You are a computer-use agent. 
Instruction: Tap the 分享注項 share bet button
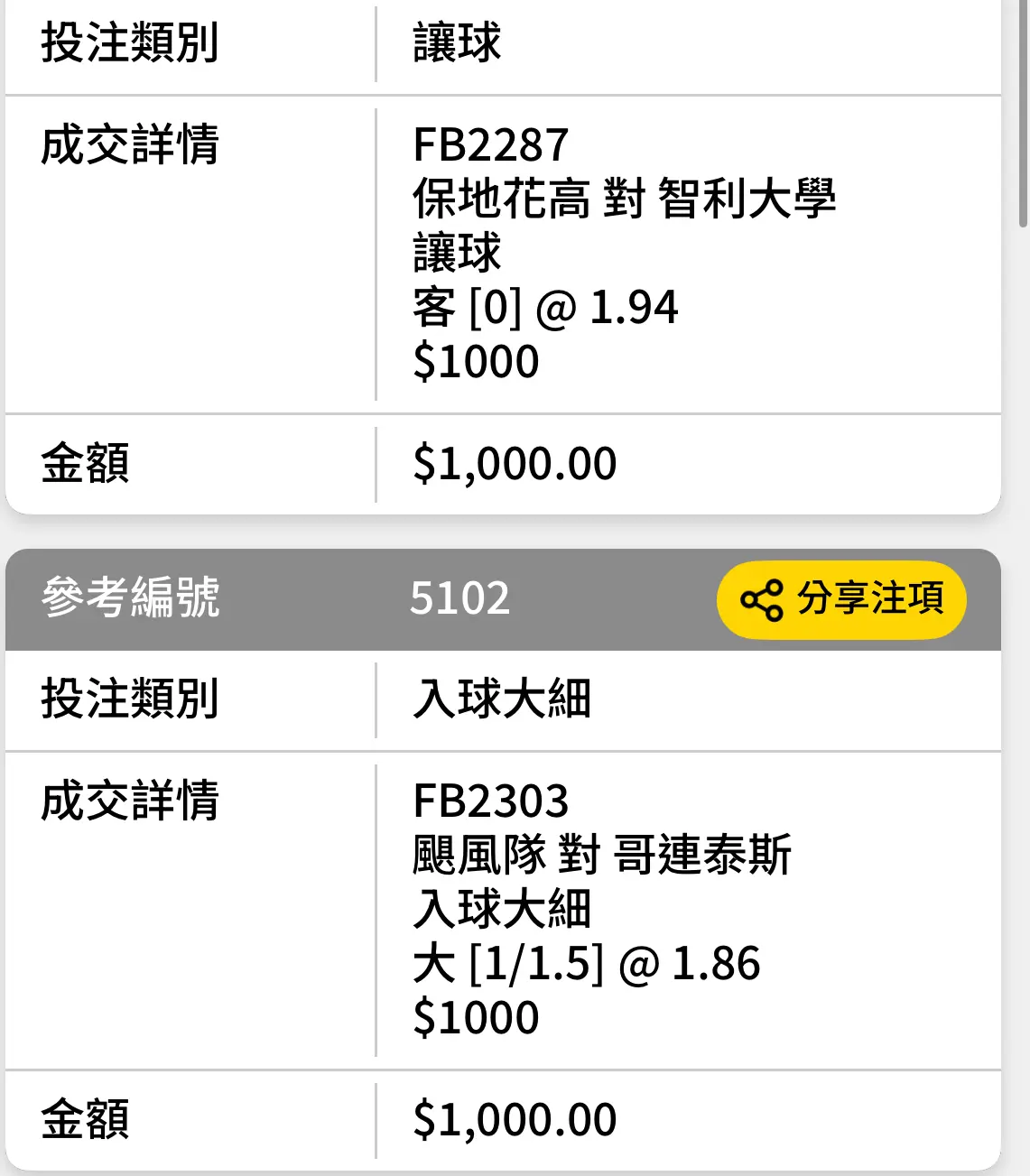pyautogui.click(x=841, y=600)
